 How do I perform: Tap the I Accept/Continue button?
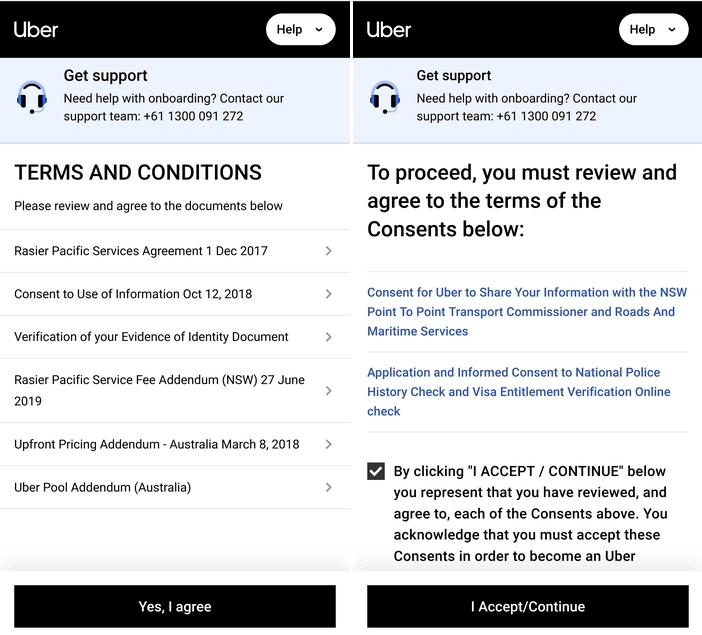coord(528,606)
